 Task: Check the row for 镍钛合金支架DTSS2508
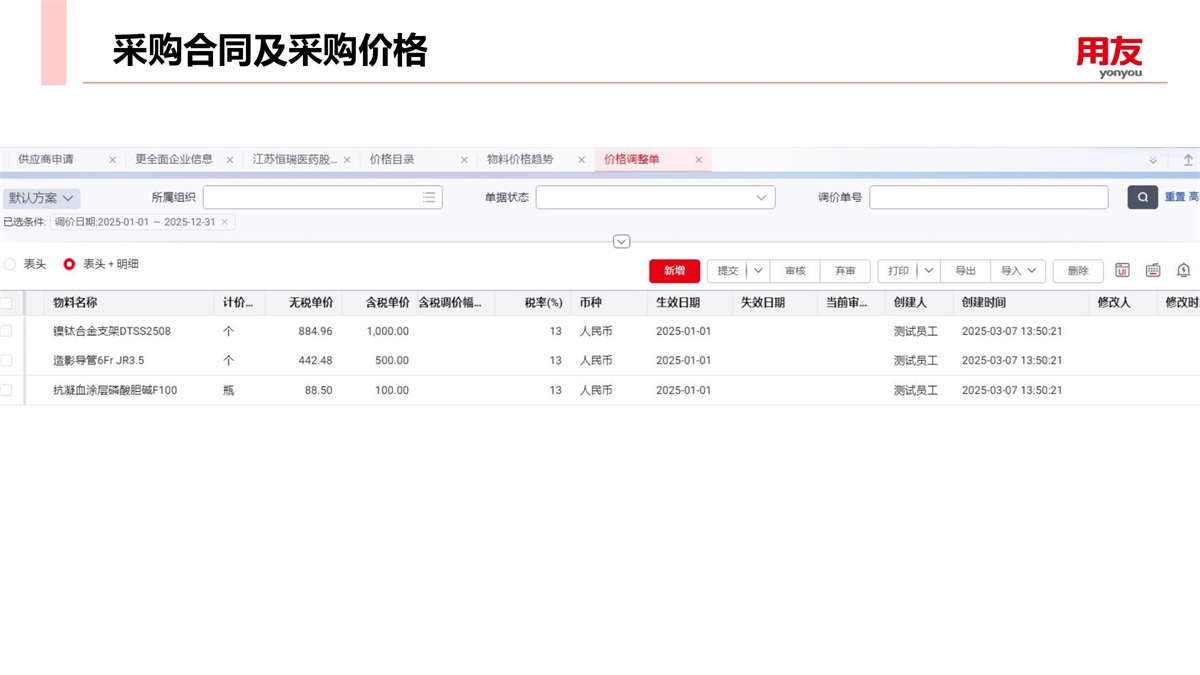[6, 331]
